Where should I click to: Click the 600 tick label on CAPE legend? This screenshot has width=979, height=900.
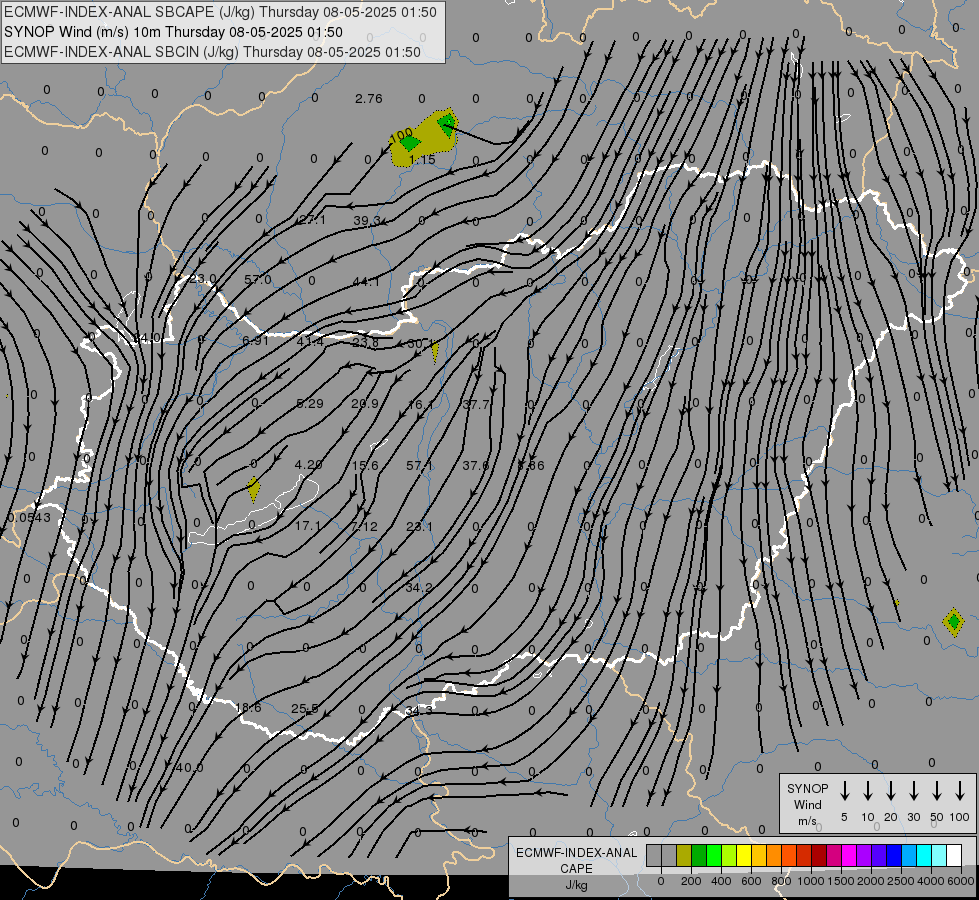pos(751,881)
